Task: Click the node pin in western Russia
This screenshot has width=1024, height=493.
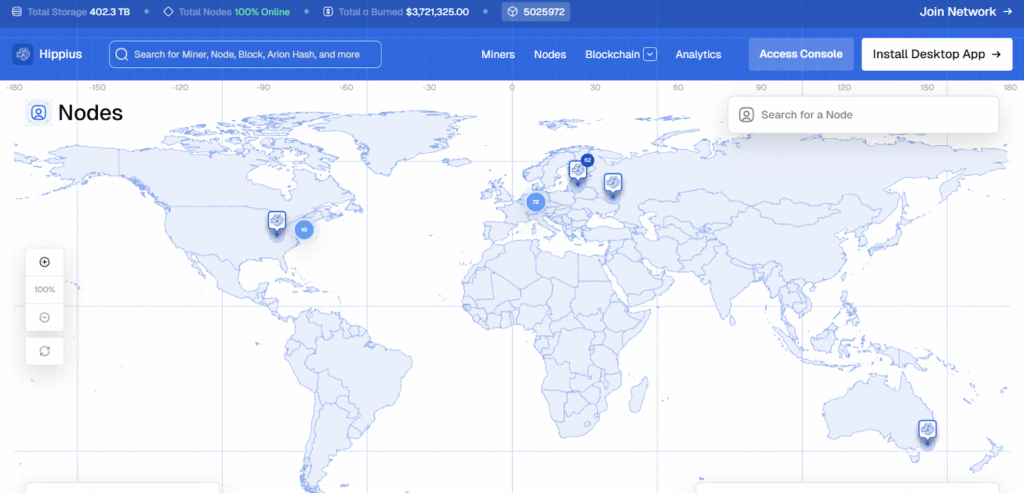Action: [612, 183]
